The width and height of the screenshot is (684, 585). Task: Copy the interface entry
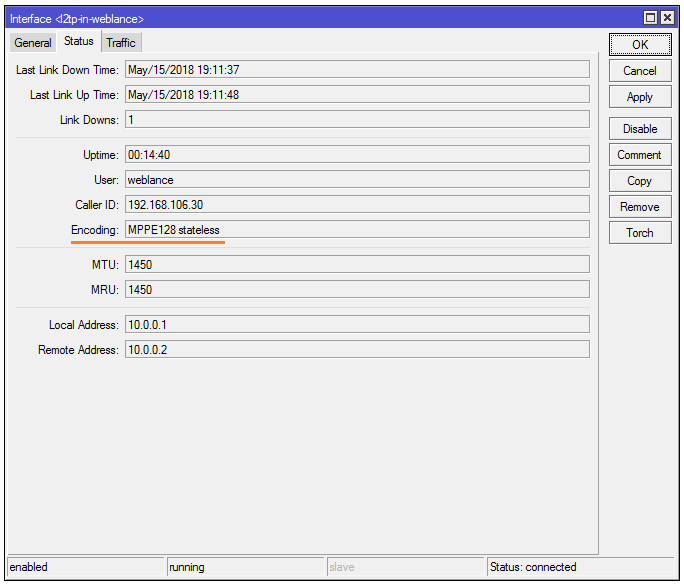tap(640, 181)
